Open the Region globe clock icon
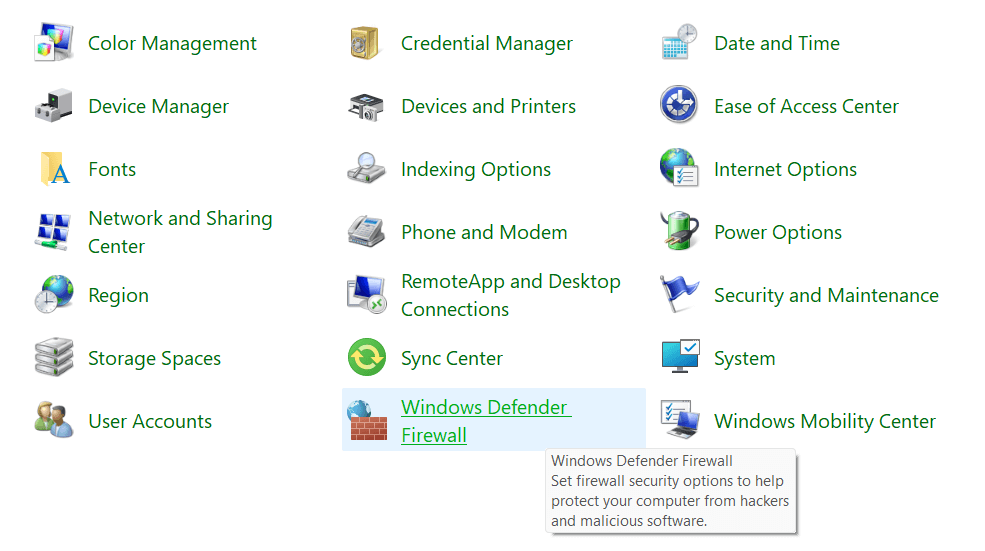Screen dimensions: 985x551 [53, 294]
